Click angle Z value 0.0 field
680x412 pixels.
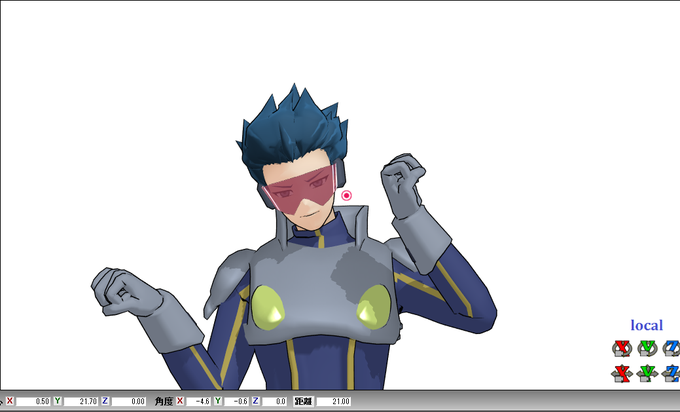coord(275,402)
